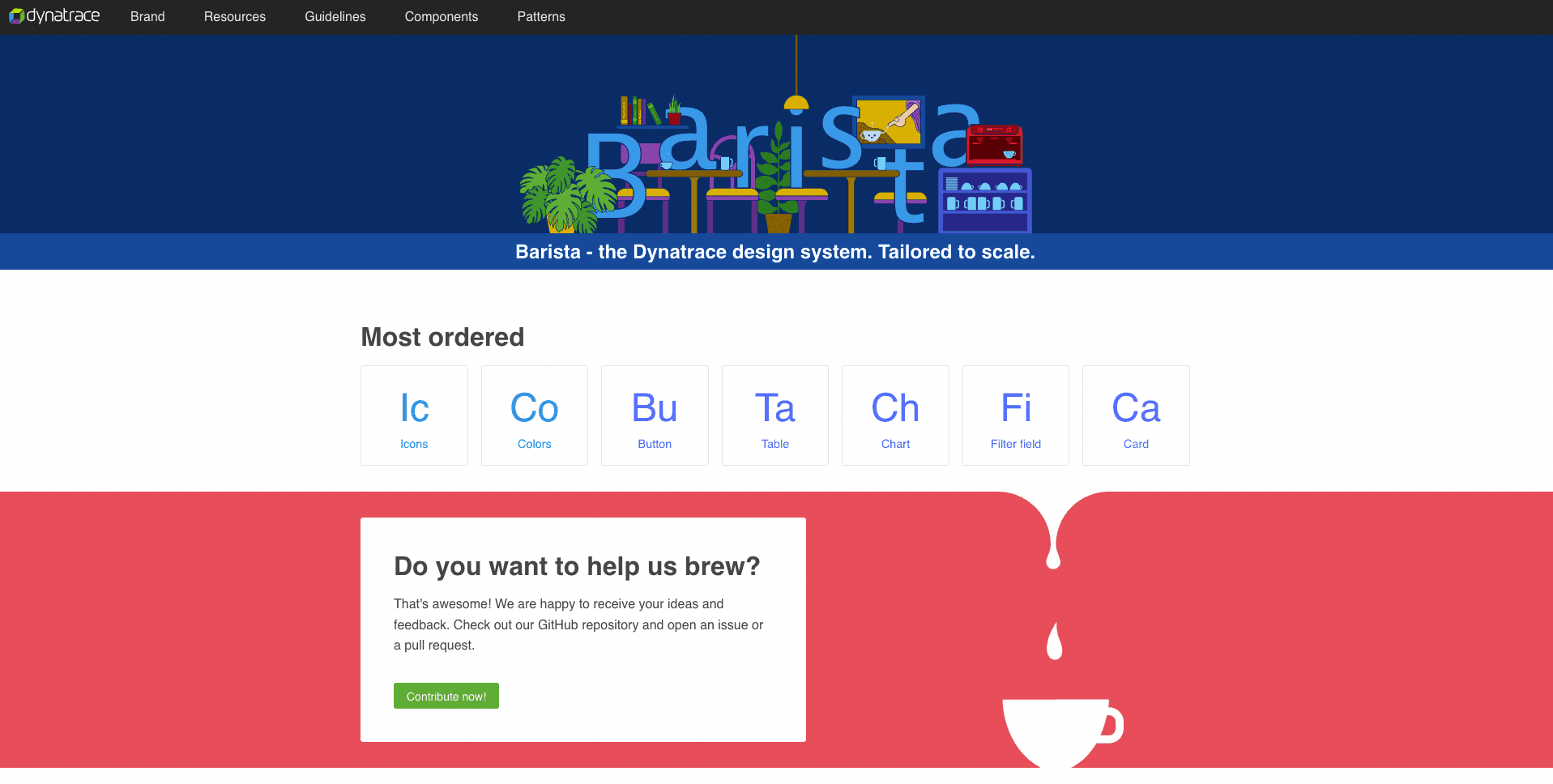Click the GitHub repository paragraph text

pos(578,624)
